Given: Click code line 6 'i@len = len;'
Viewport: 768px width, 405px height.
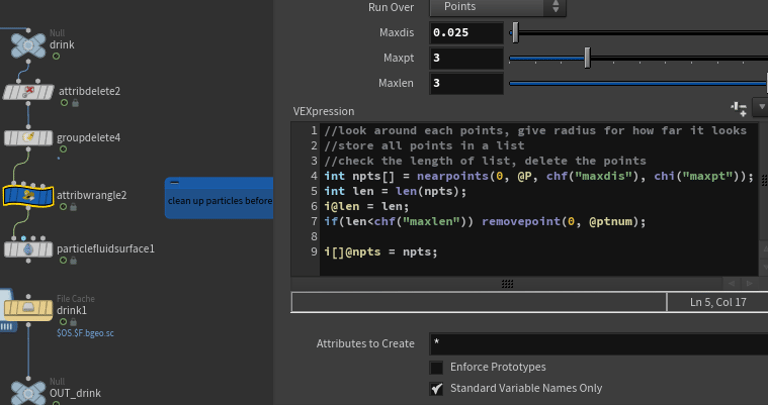Looking at the screenshot, I should pos(366,206).
